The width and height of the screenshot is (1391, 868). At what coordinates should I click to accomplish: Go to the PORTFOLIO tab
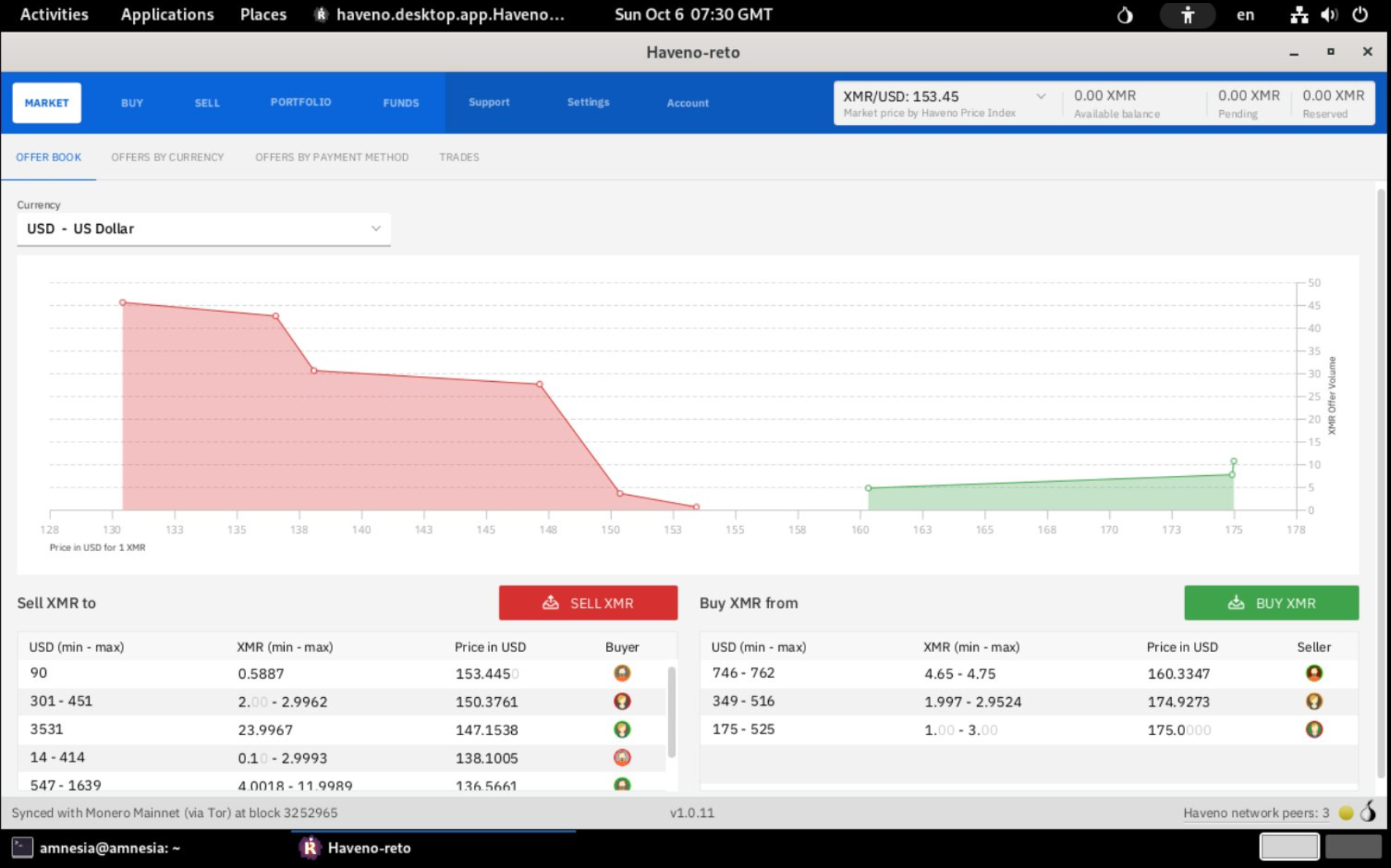coord(301,102)
